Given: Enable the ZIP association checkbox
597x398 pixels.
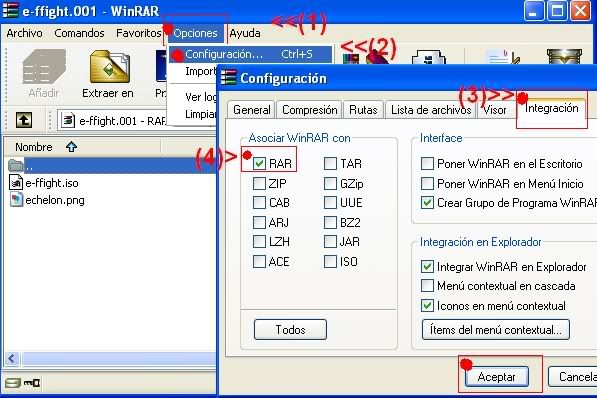Looking at the screenshot, I should click(x=259, y=184).
